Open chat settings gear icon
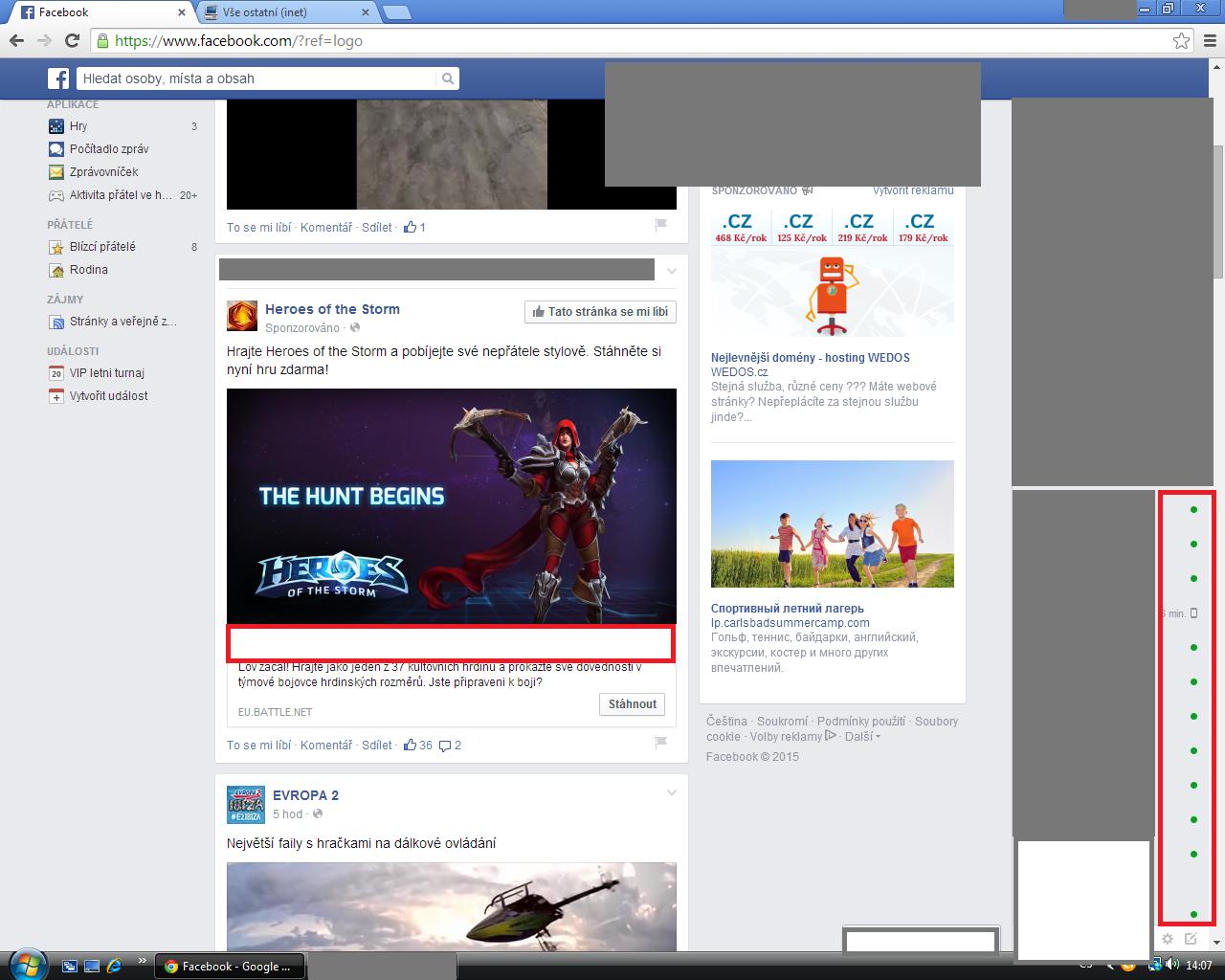 1168,939
